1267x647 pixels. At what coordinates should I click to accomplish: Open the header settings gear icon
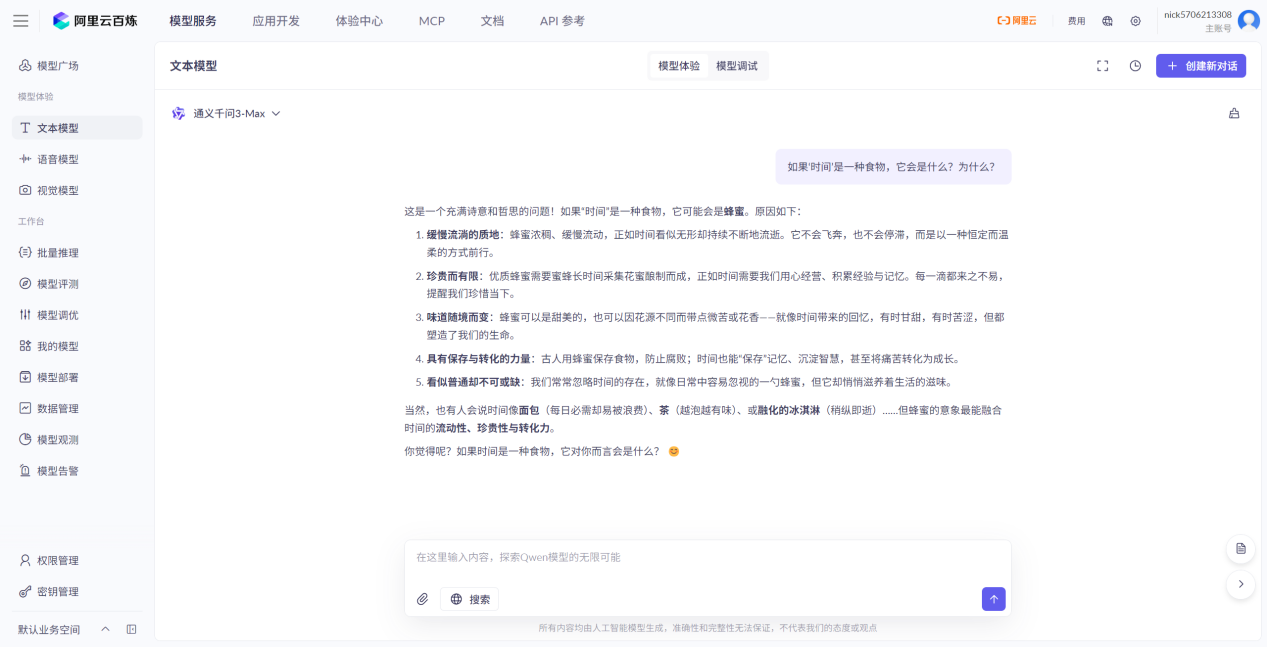tap(1135, 21)
